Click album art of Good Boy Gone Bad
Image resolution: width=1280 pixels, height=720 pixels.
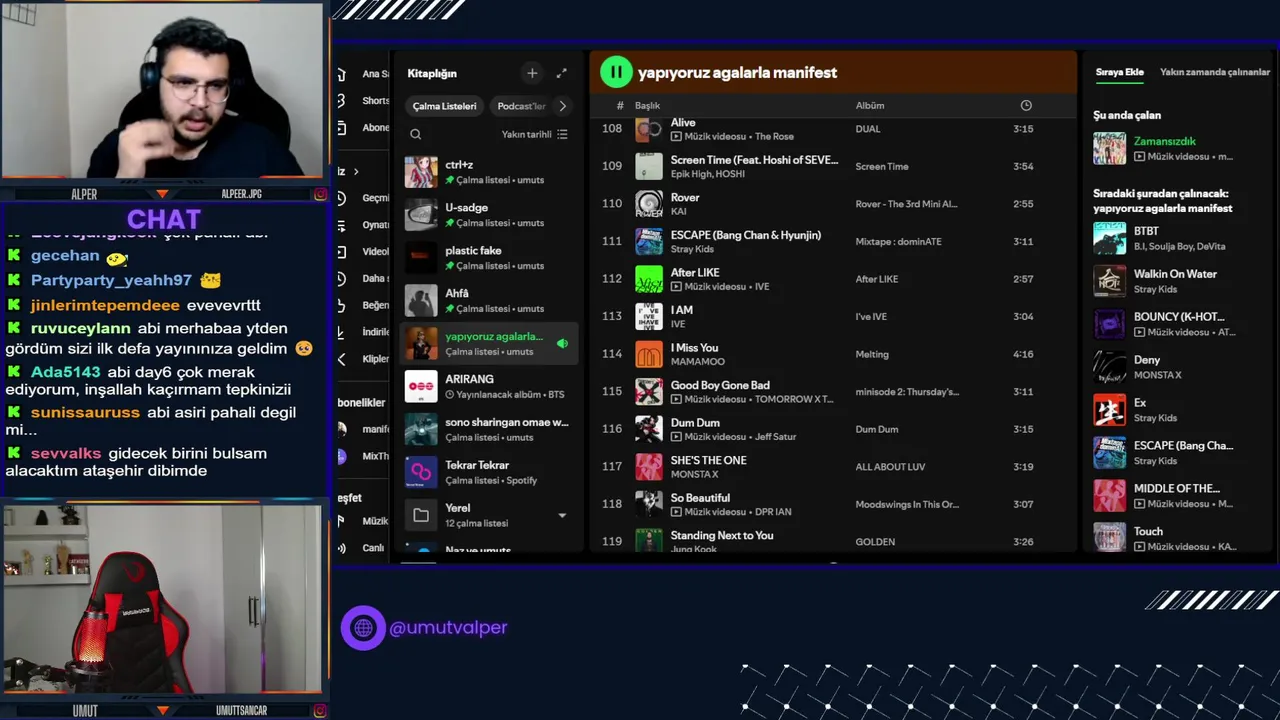(x=649, y=392)
